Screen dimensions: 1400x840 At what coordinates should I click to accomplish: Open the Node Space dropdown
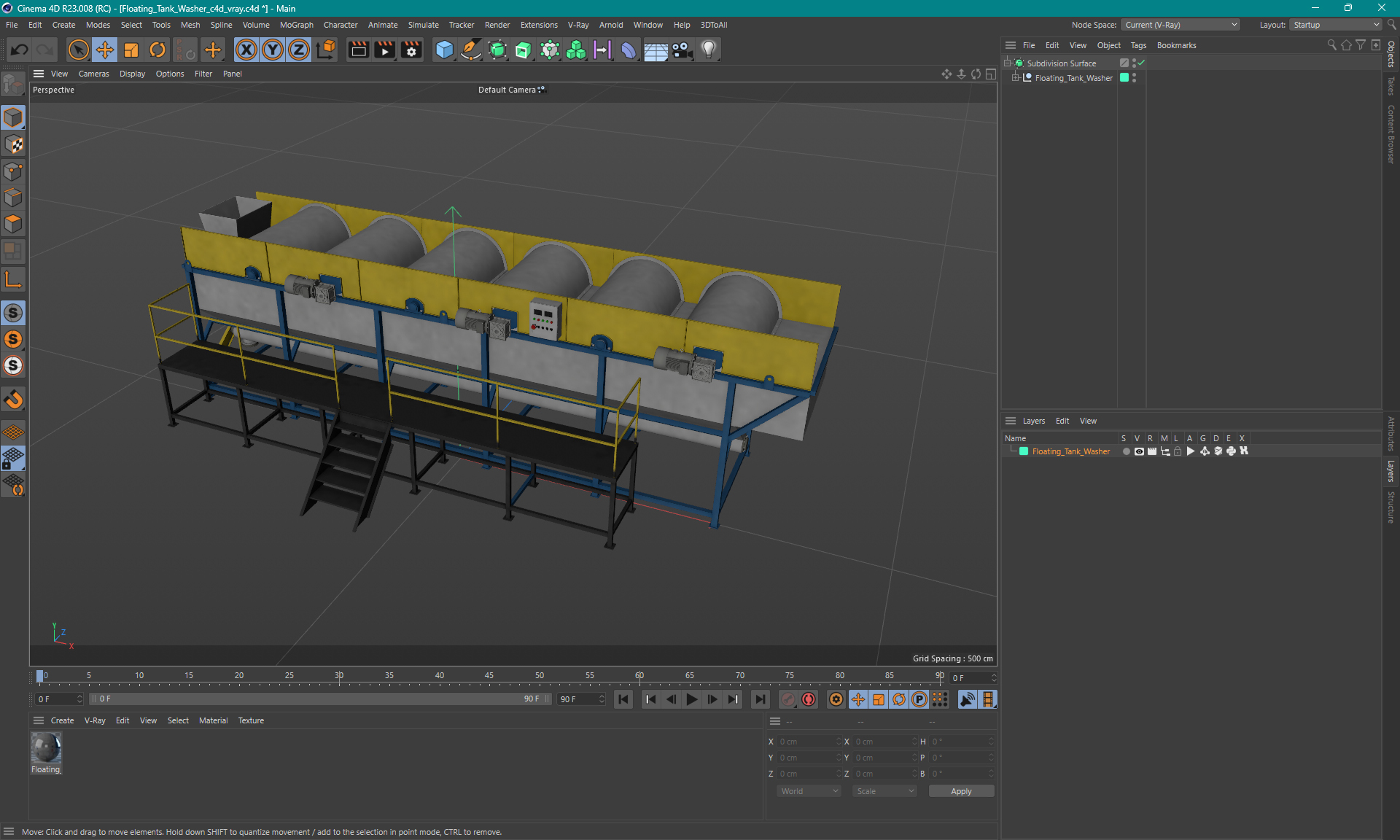pos(1181,25)
